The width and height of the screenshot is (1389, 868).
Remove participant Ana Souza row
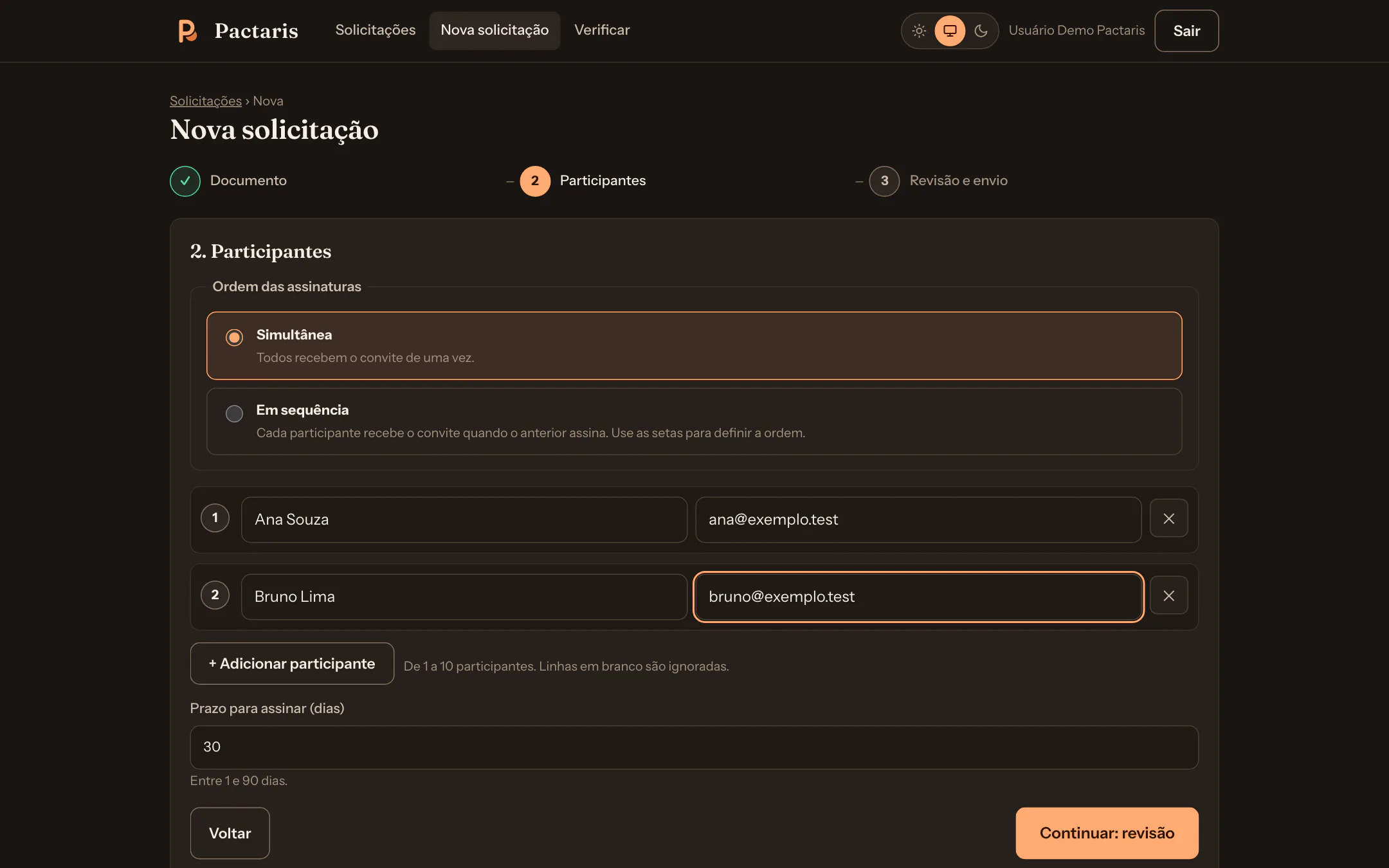click(1168, 518)
